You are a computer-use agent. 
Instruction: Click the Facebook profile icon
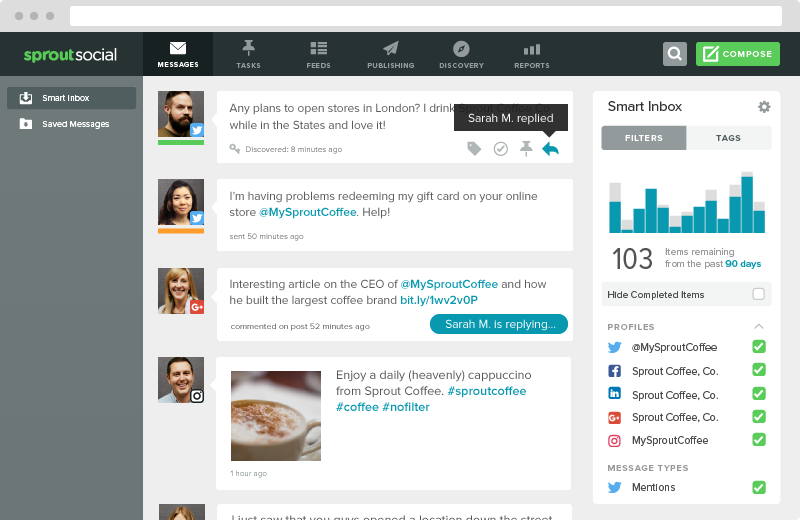[614, 371]
